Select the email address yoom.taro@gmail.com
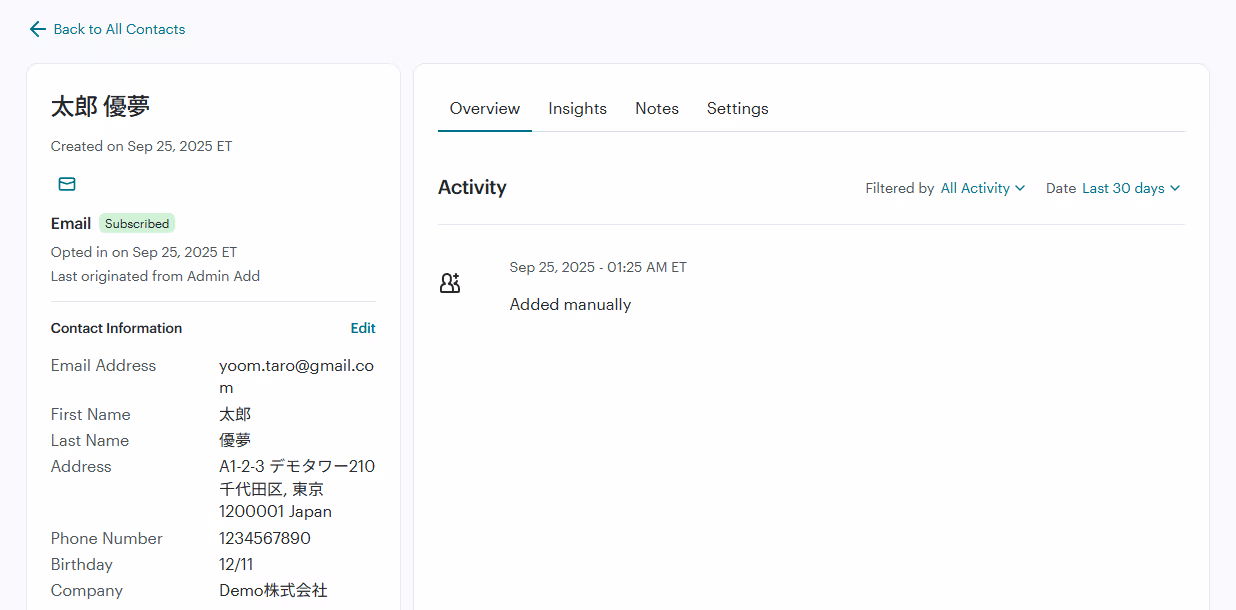Image resolution: width=1236 pixels, height=610 pixels. coord(297,376)
